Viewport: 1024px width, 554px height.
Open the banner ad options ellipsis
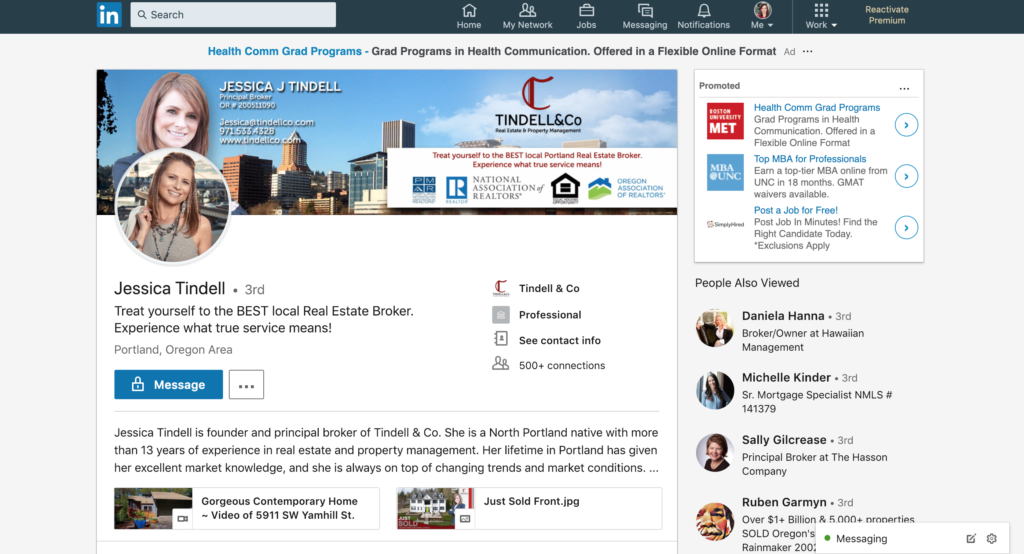tap(808, 52)
